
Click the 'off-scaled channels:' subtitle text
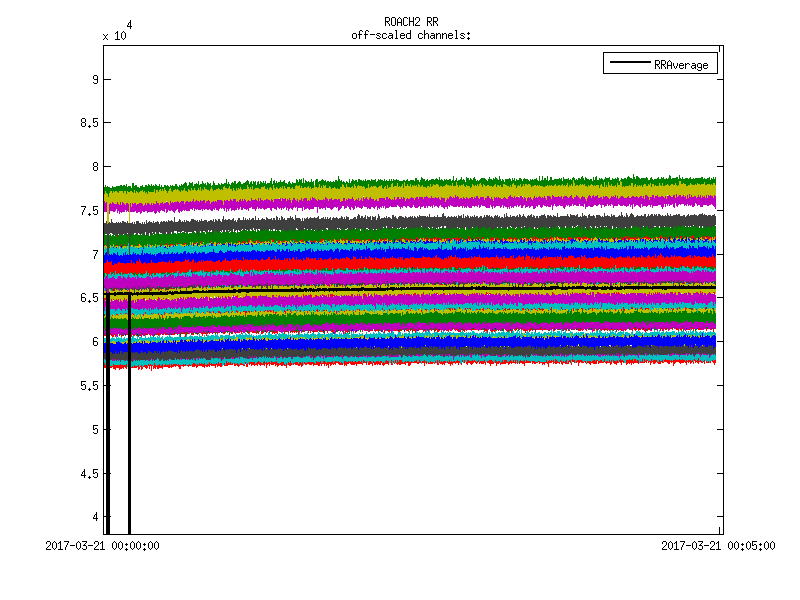click(411, 35)
